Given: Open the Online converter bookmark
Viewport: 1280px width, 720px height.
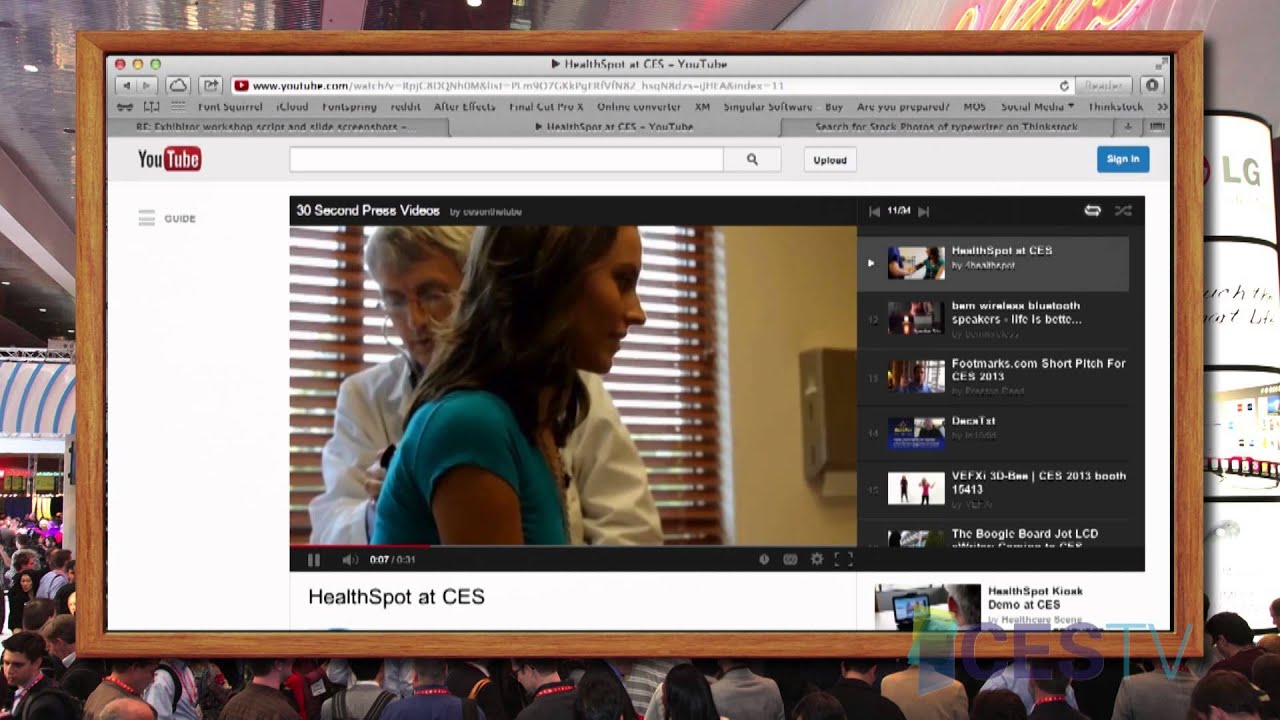Looking at the screenshot, I should point(639,107).
